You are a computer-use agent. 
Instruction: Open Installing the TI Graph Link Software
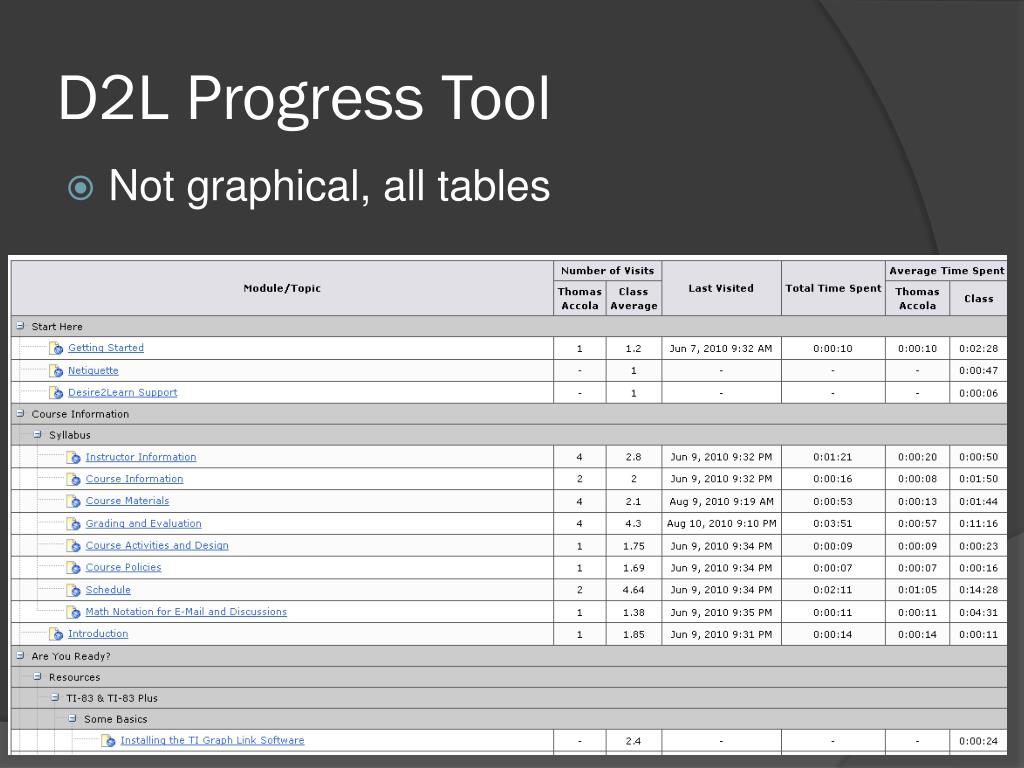coord(212,740)
